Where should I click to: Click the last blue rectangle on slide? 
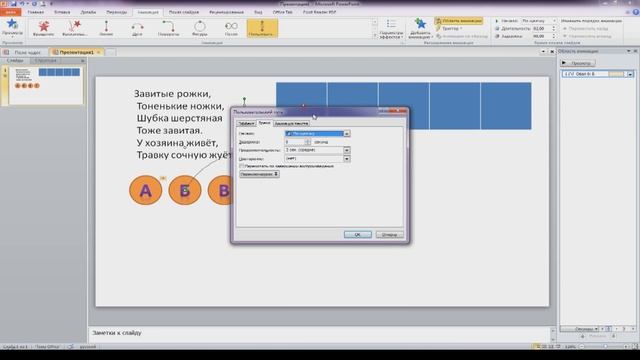pos(506,106)
